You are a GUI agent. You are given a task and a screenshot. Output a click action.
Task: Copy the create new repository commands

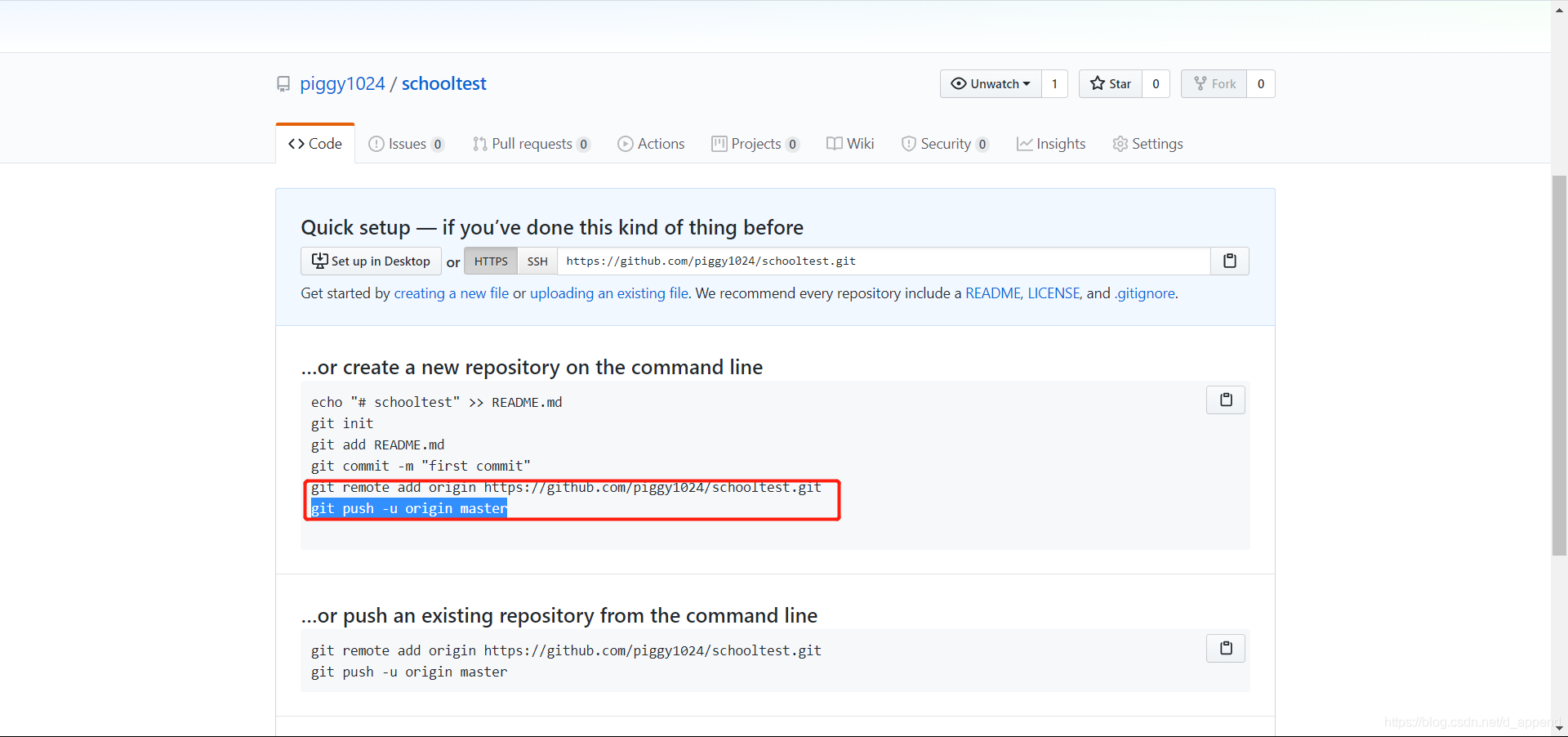coord(1226,400)
